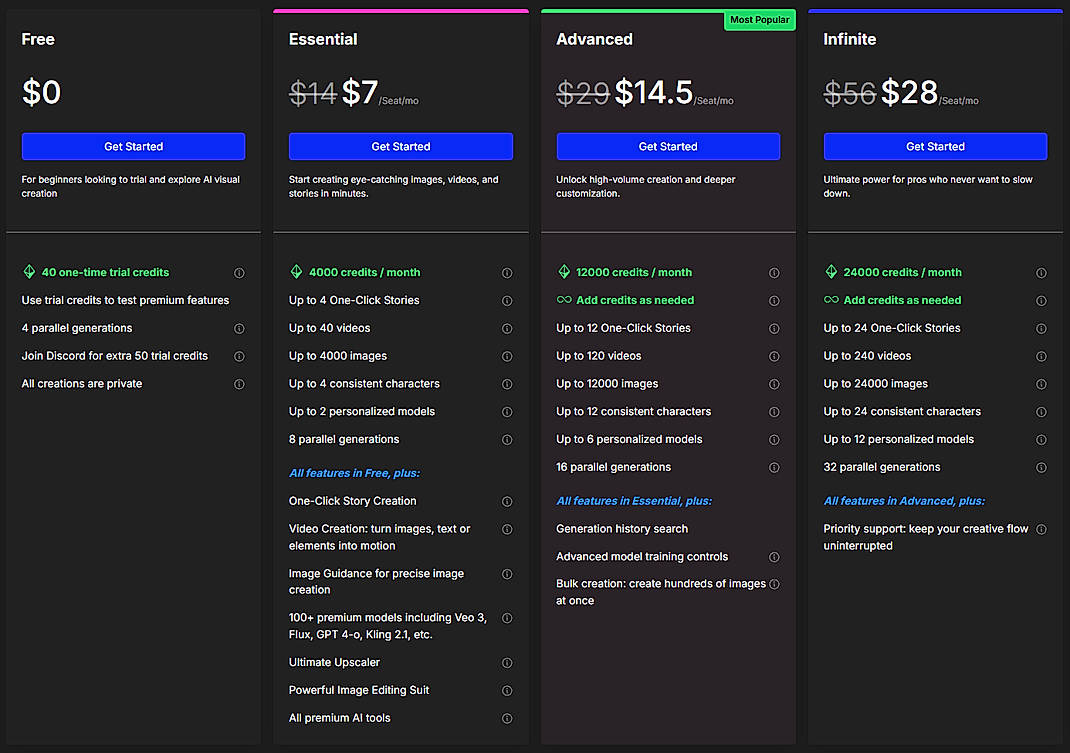Screen dimensions: 1070x753
Task: Open info for Priority support in Infinite plan
Action: click(x=1041, y=529)
